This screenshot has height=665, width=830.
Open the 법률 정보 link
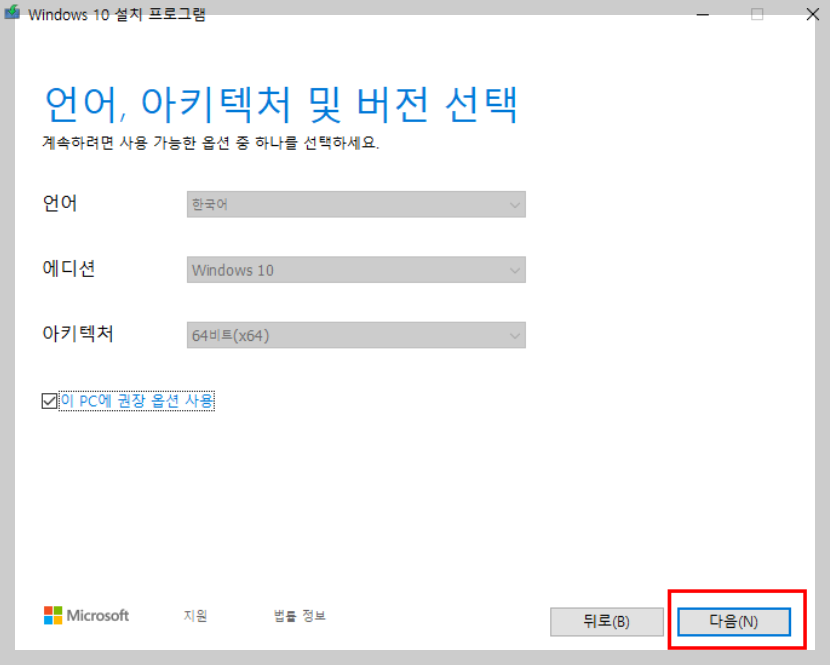(x=300, y=616)
